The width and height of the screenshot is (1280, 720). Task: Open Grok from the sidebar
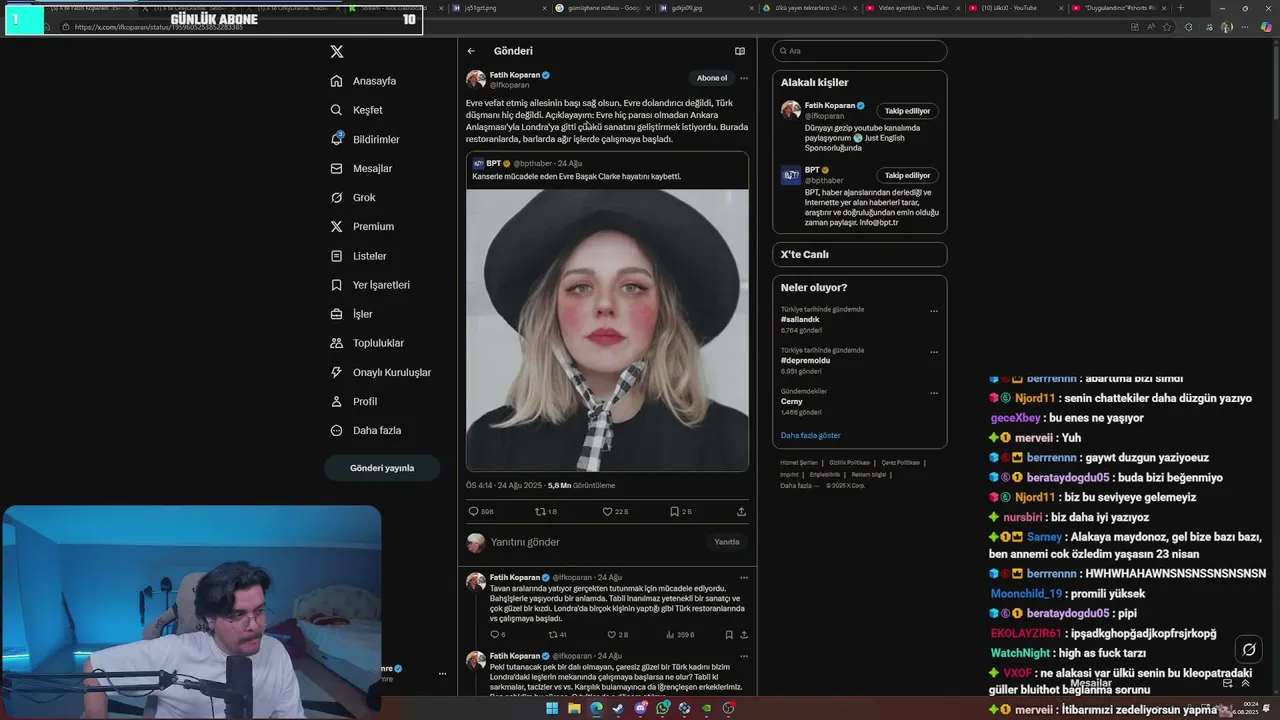(x=353, y=197)
